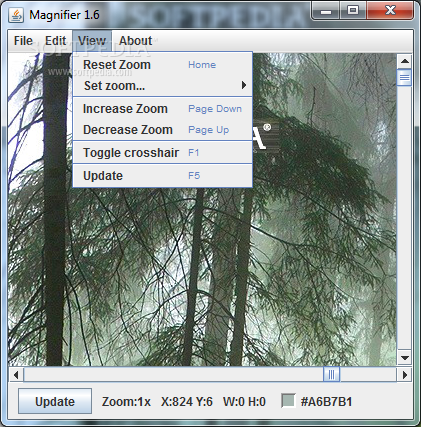Viewport: 421px width, 427px height.
Task: Click the vertical scrollbar down arrow
Action: tap(405, 358)
